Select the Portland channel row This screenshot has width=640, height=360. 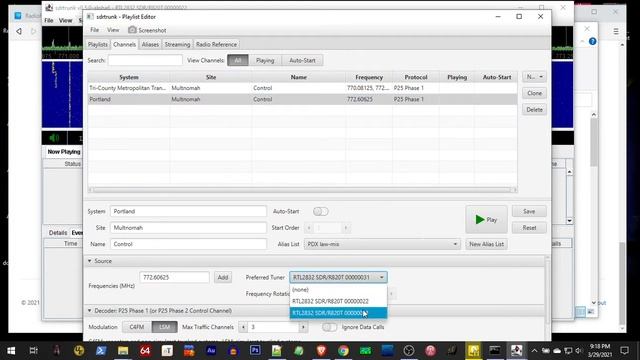click(302, 99)
